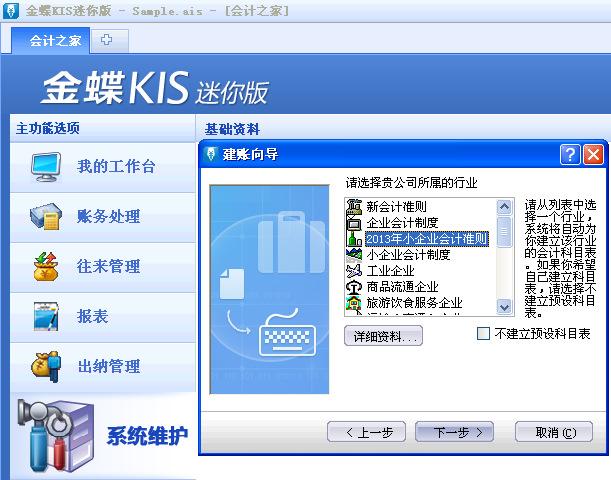Viewport: 611px width, 480px height.
Task: Click the 系统维护 tools icon
Action: coord(55,436)
